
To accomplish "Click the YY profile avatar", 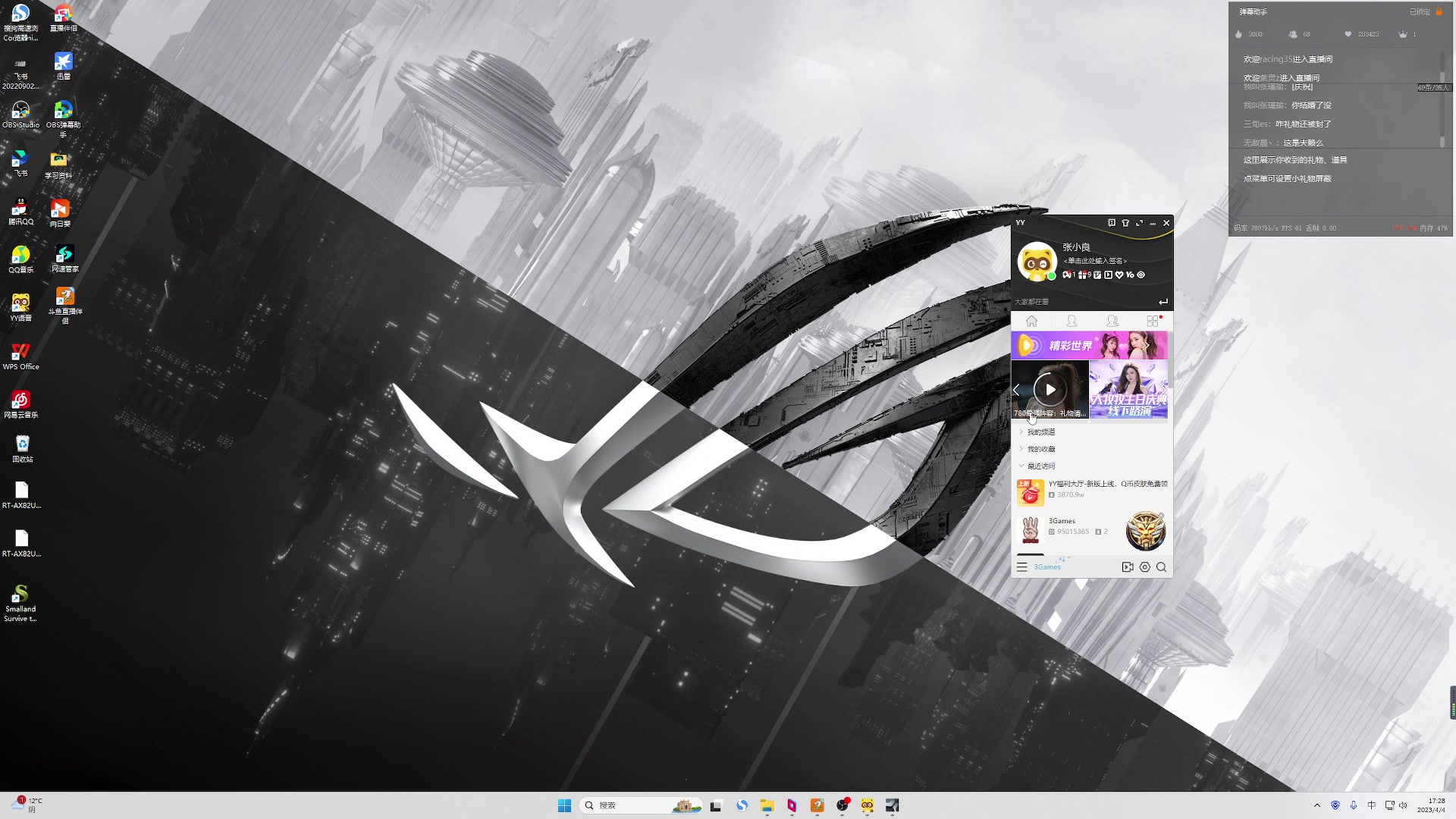I will (1037, 262).
